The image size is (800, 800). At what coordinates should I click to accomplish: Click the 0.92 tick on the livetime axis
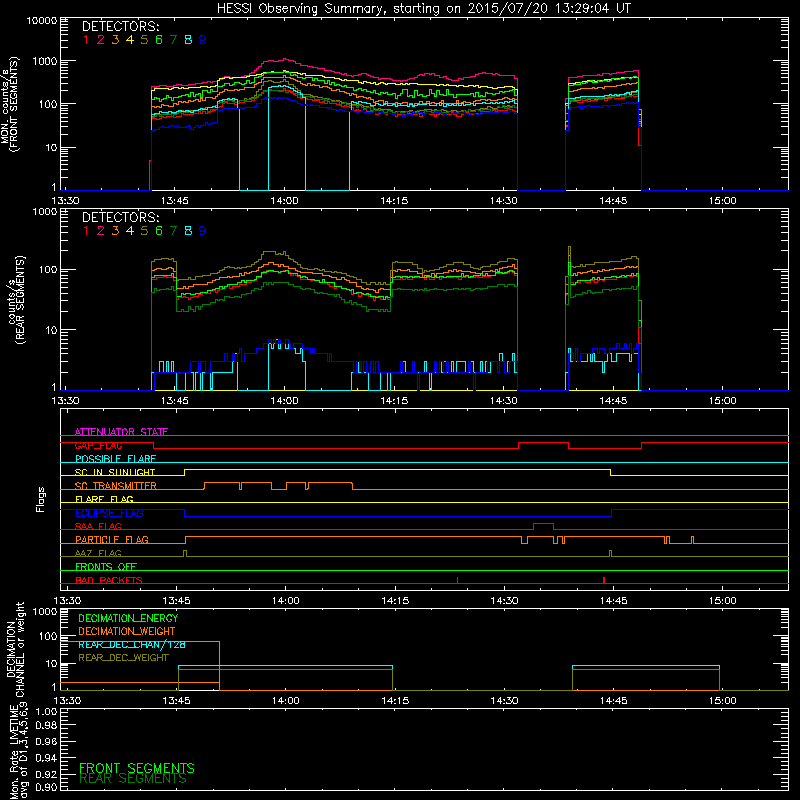pyautogui.click(x=46, y=773)
